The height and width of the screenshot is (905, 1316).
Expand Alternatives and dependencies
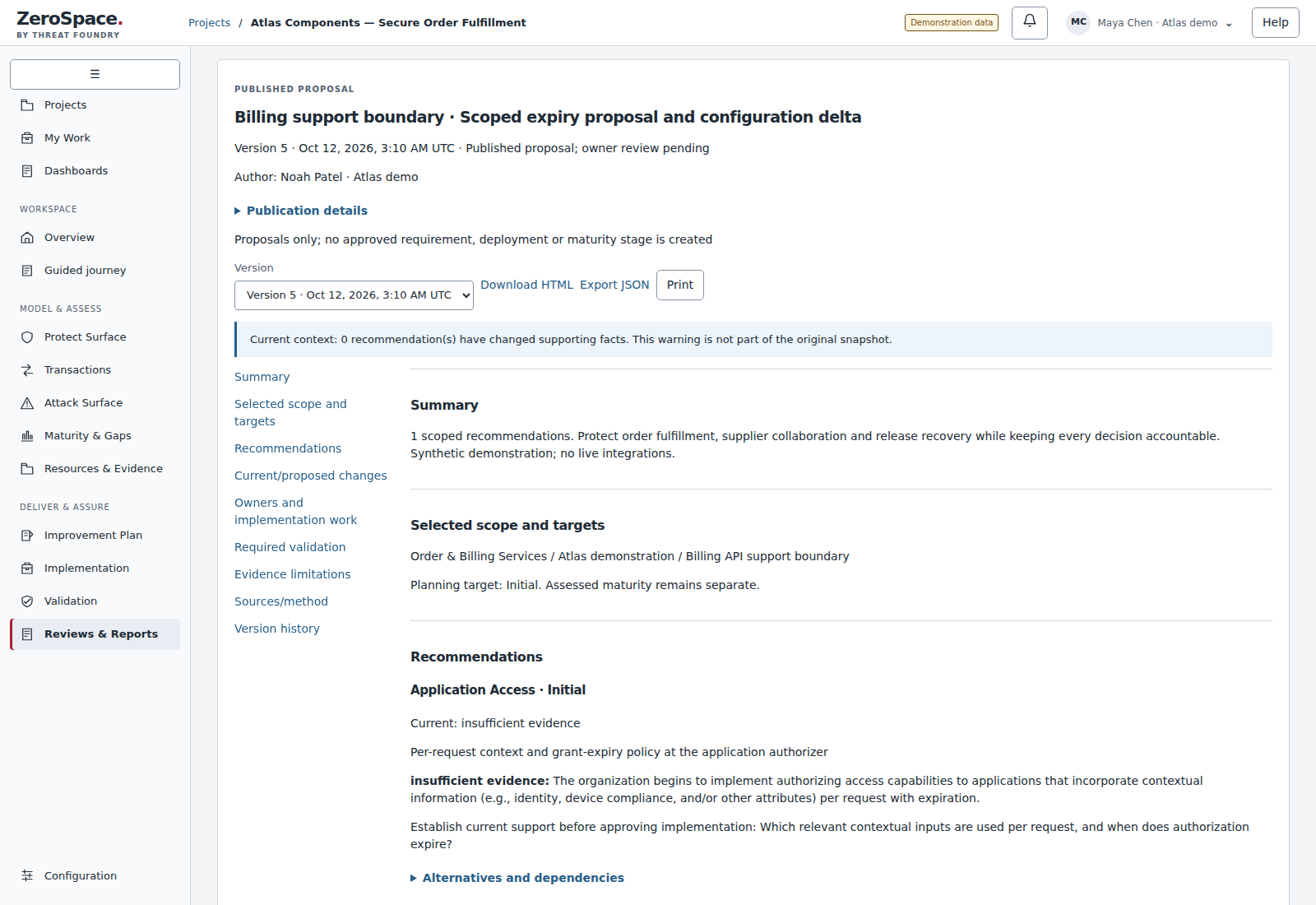click(517, 878)
